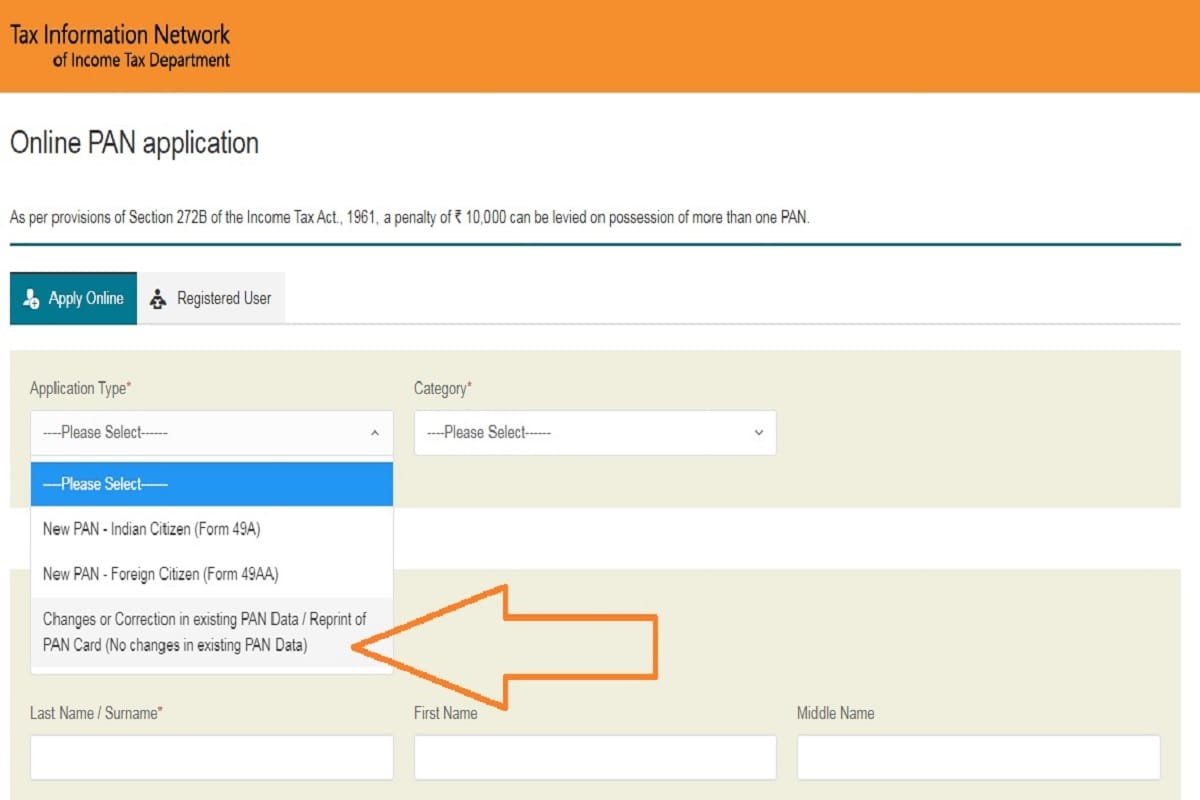This screenshot has width=1200, height=800.
Task: Click the First Name input field
Action: (595, 757)
